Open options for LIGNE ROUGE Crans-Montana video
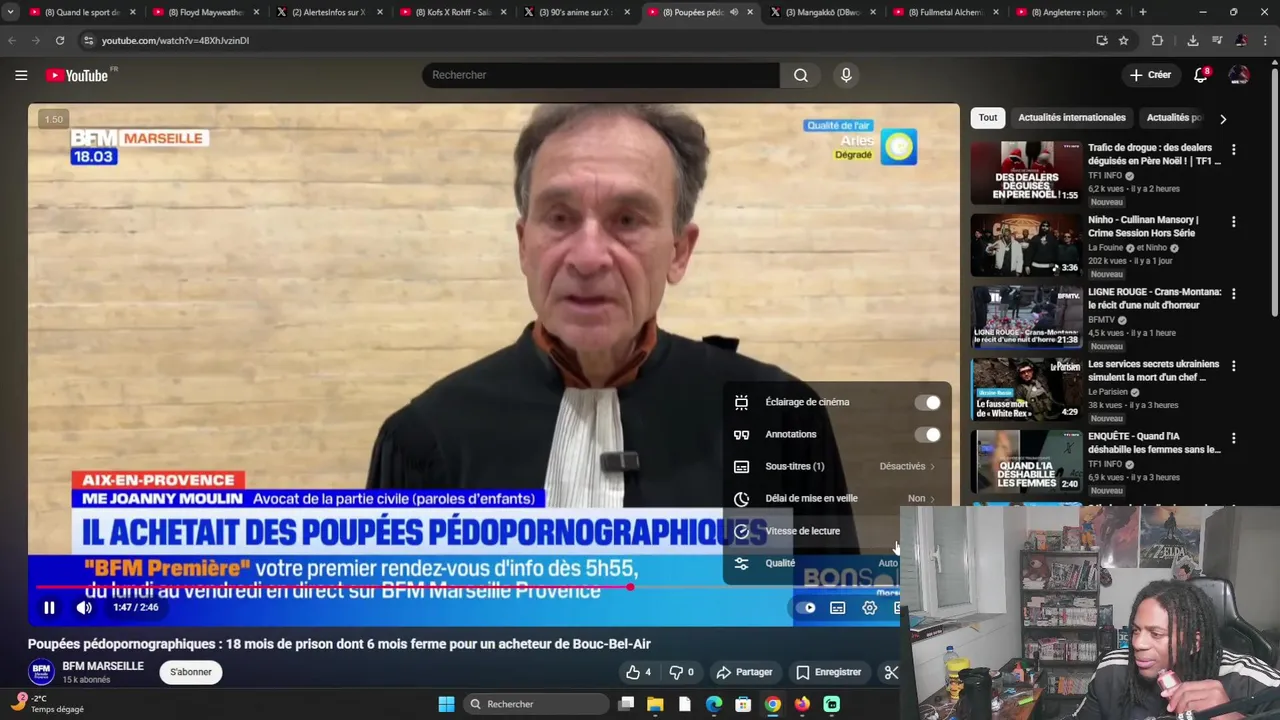 point(1233,294)
